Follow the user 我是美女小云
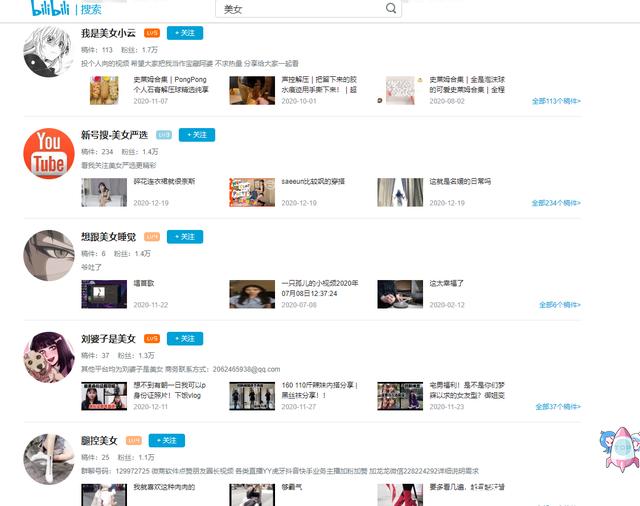 [x=185, y=33]
